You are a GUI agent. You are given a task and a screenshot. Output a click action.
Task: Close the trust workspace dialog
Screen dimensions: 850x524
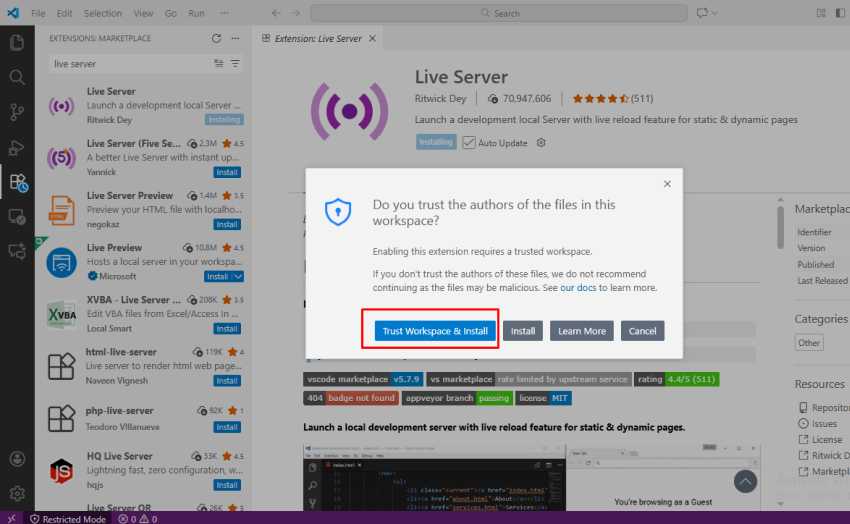coord(667,184)
